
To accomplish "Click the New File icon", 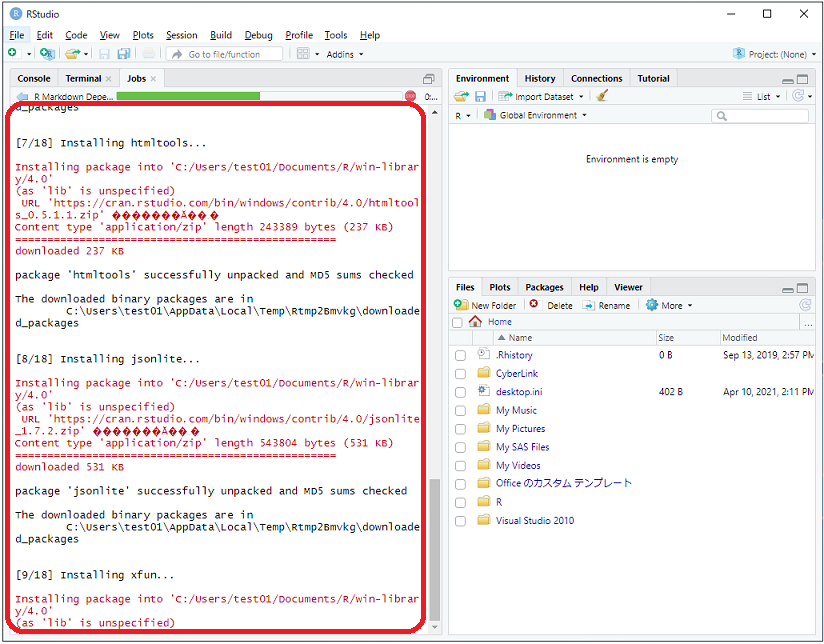I will pyautogui.click(x=13, y=53).
